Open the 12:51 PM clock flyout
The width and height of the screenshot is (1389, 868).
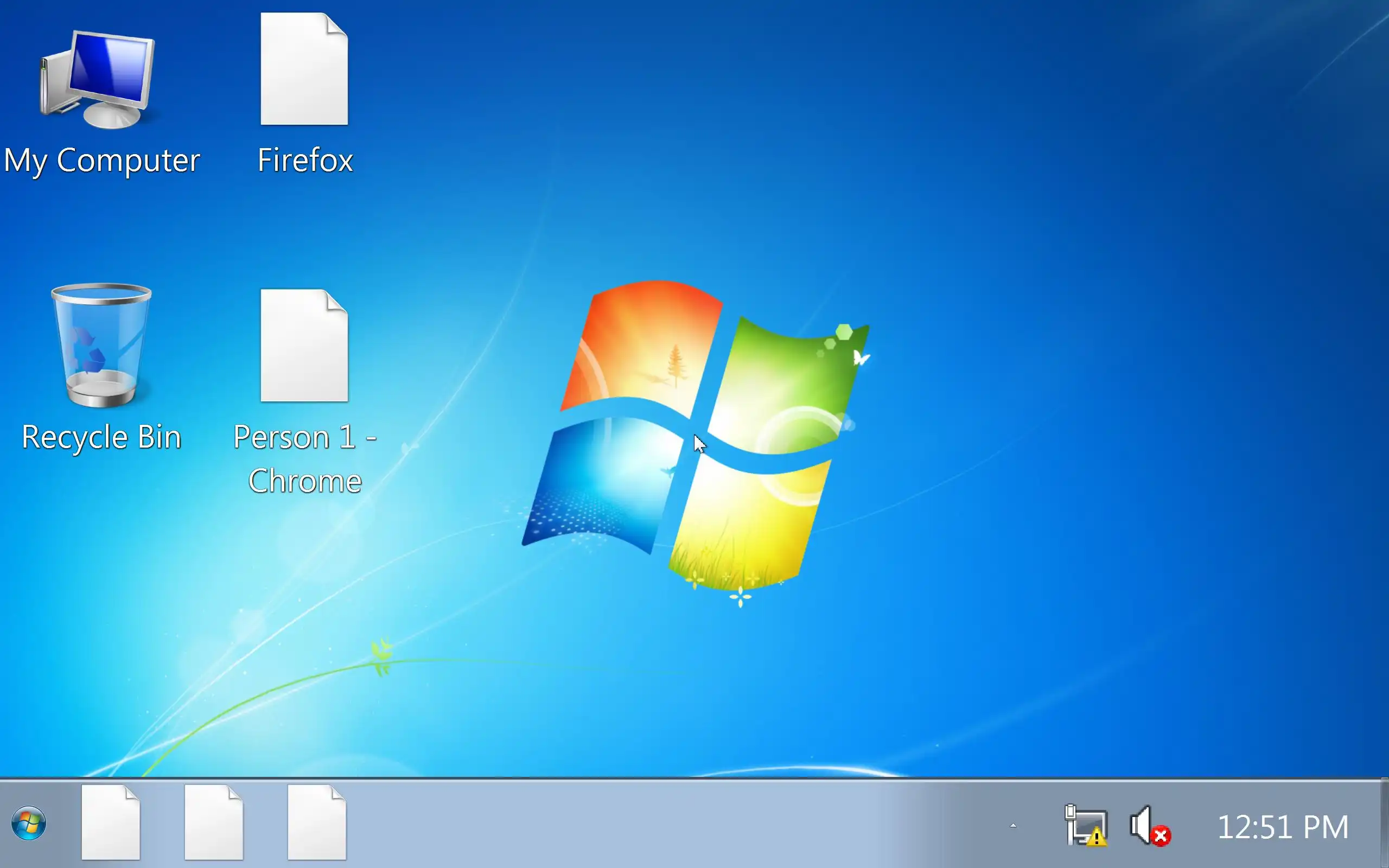click(1282, 827)
